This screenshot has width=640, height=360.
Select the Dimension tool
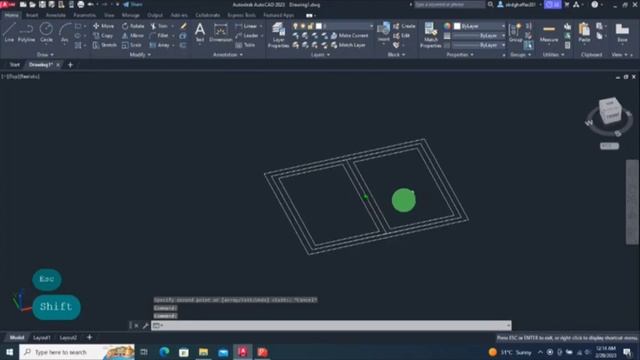pos(221,32)
